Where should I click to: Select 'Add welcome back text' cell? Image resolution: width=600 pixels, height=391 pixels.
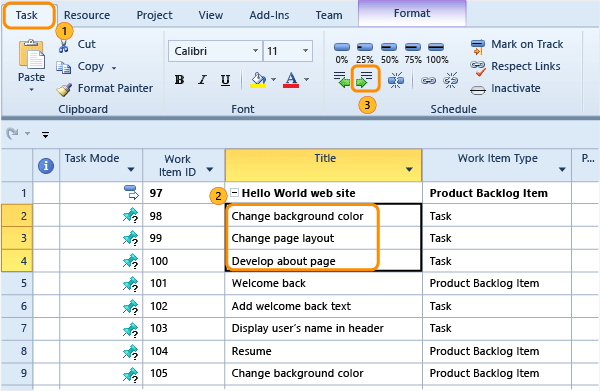click(323, 306)
